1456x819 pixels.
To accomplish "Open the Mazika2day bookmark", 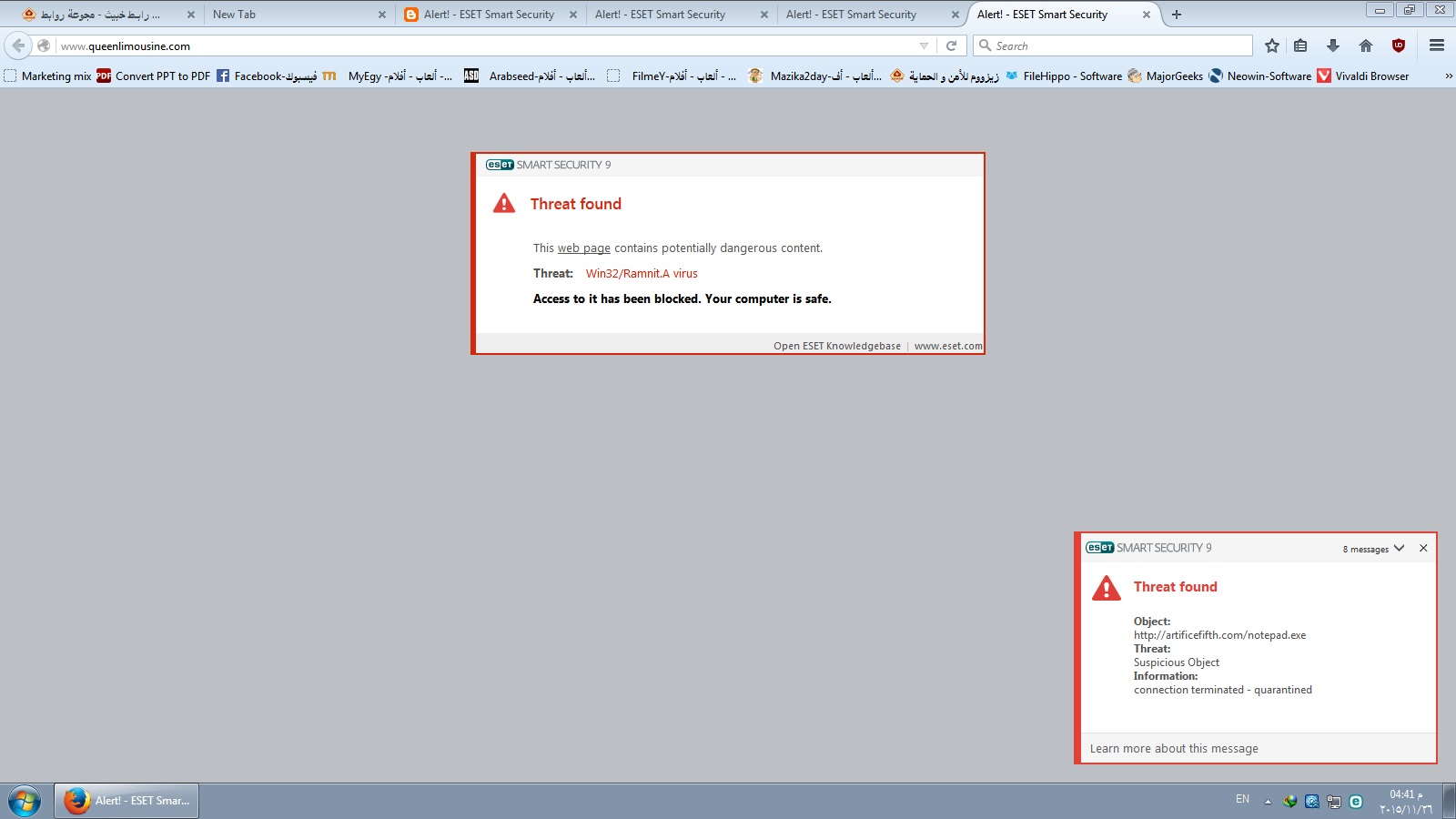I will coord(814,76).
